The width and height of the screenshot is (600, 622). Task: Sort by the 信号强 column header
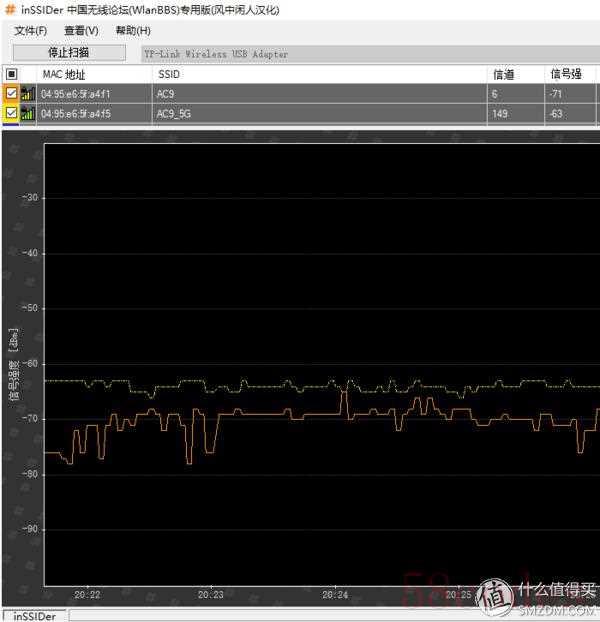[x=565, y=74]
